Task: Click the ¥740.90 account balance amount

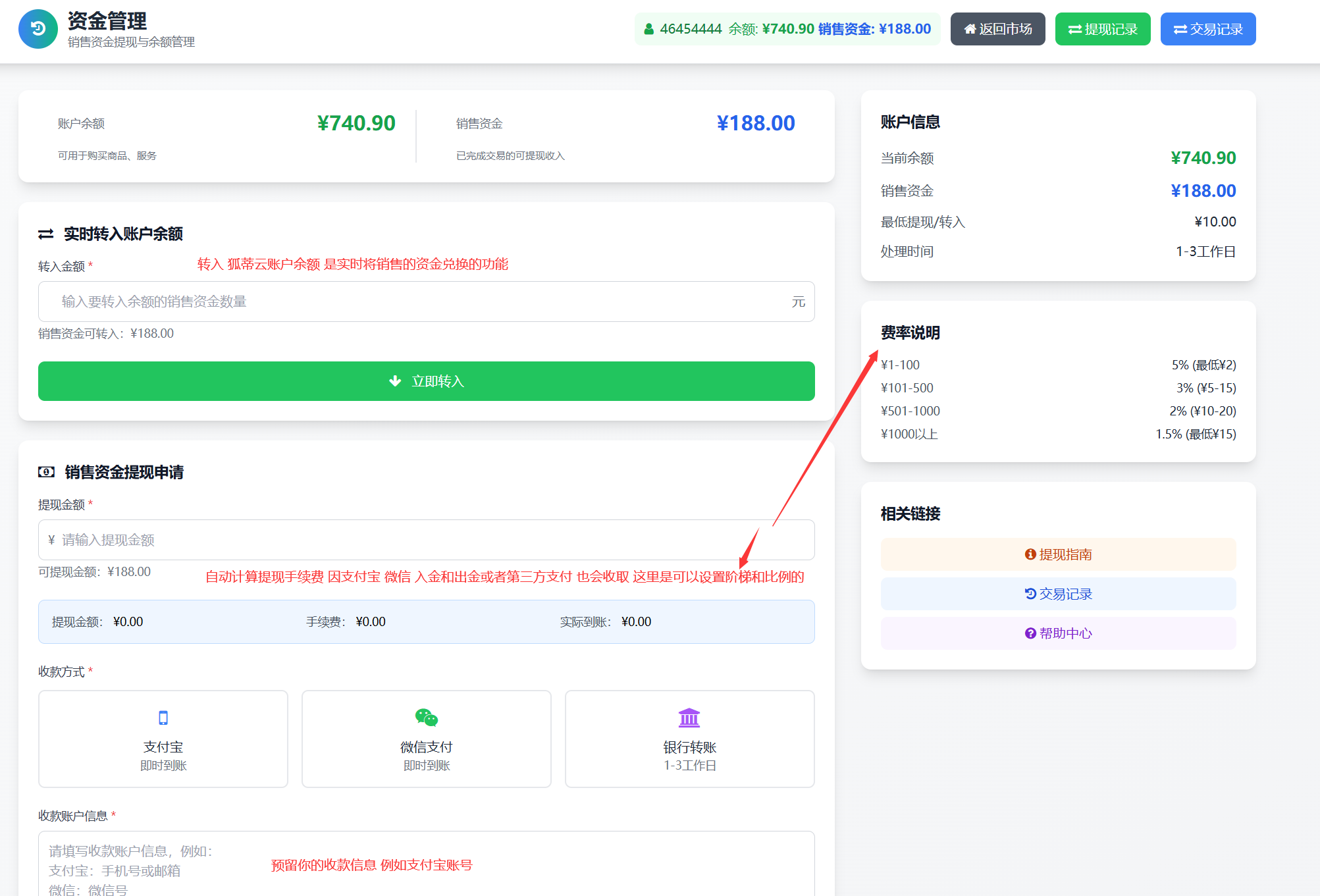Action: coord(356,123)
